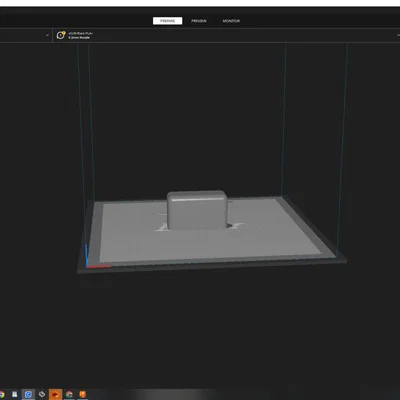Open the rightmost orange taskbar icon
Viewport: 400px width, 400px height.
click(83, 395)
